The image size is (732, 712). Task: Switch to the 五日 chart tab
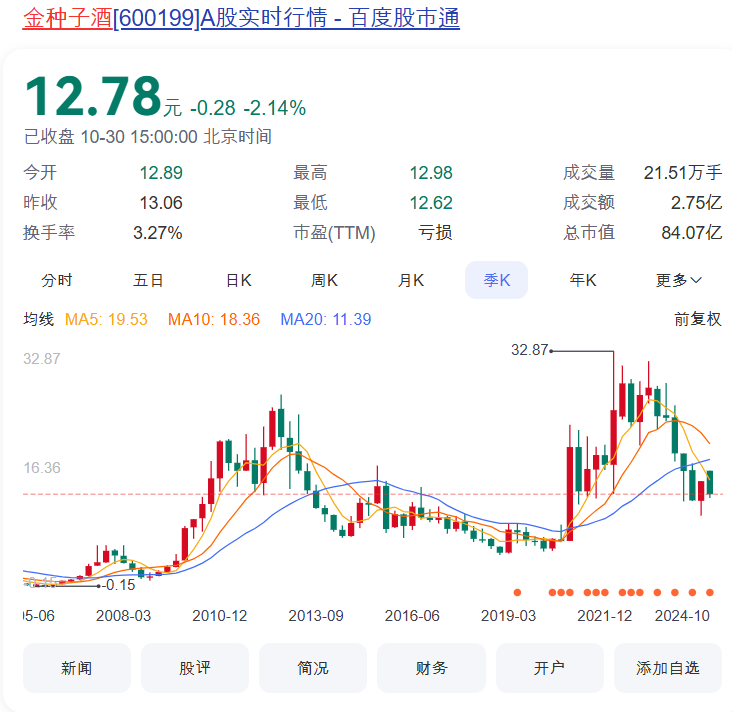tap(148, 280)
